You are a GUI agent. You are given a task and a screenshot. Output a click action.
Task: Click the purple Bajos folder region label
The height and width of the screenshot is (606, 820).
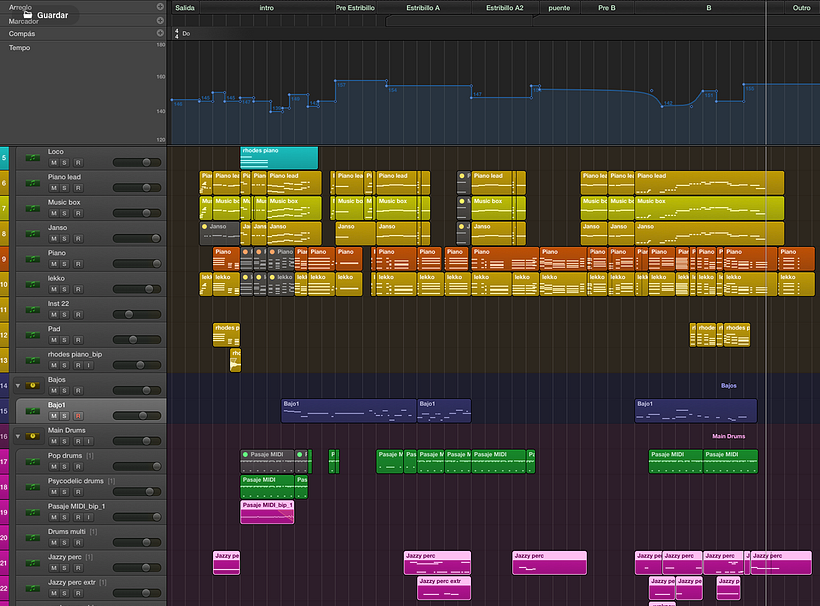pos(728,386)
